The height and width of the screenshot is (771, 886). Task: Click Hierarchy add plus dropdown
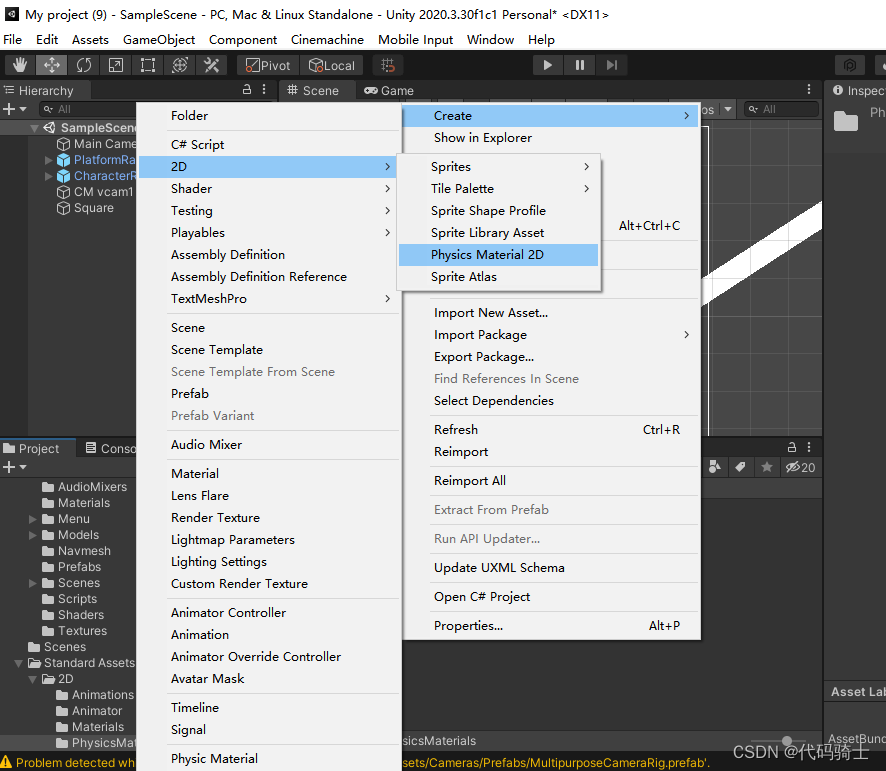(15, 109)
